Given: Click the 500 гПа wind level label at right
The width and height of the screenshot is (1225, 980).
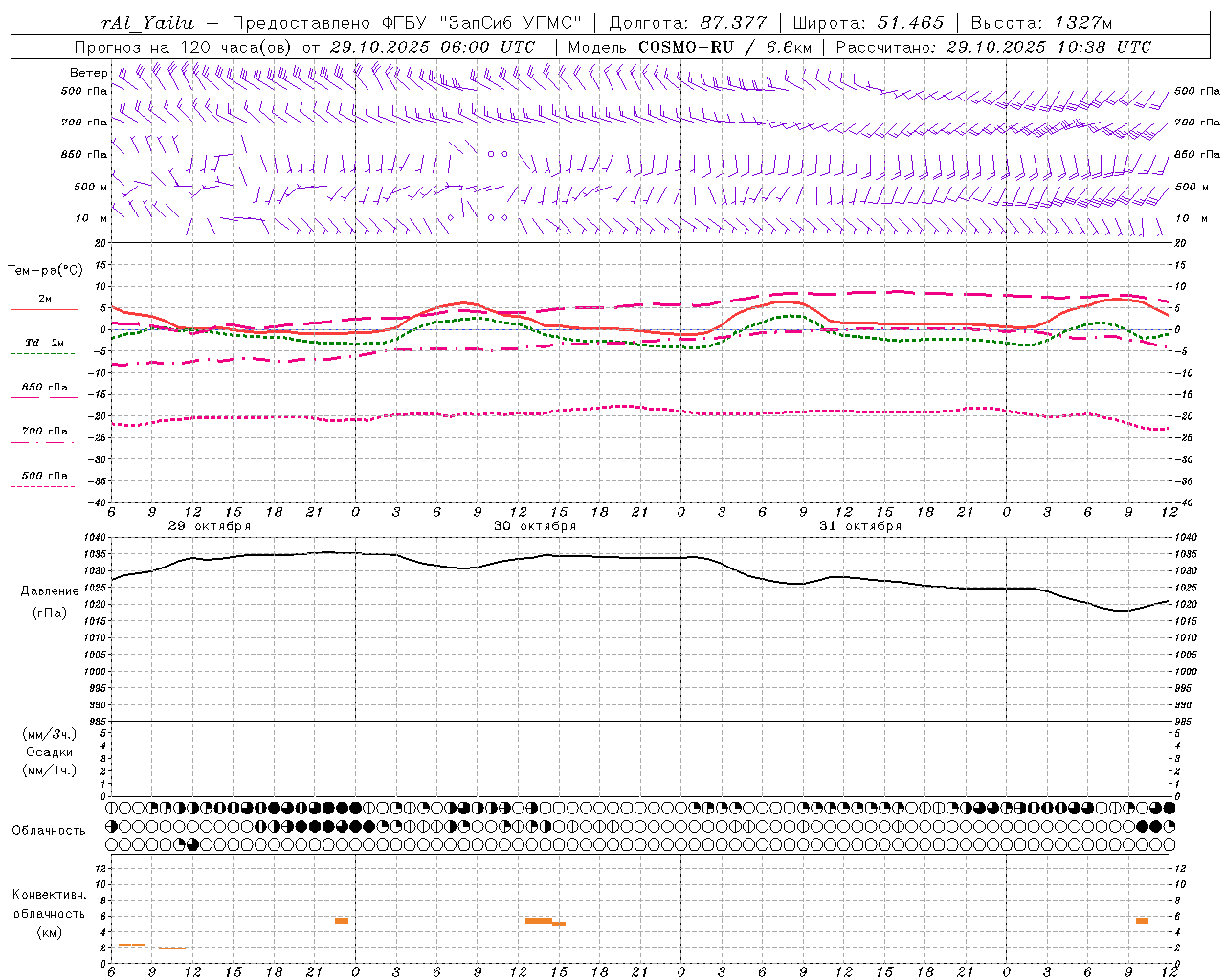Looking at the screenshot, I should (1197, 91).
